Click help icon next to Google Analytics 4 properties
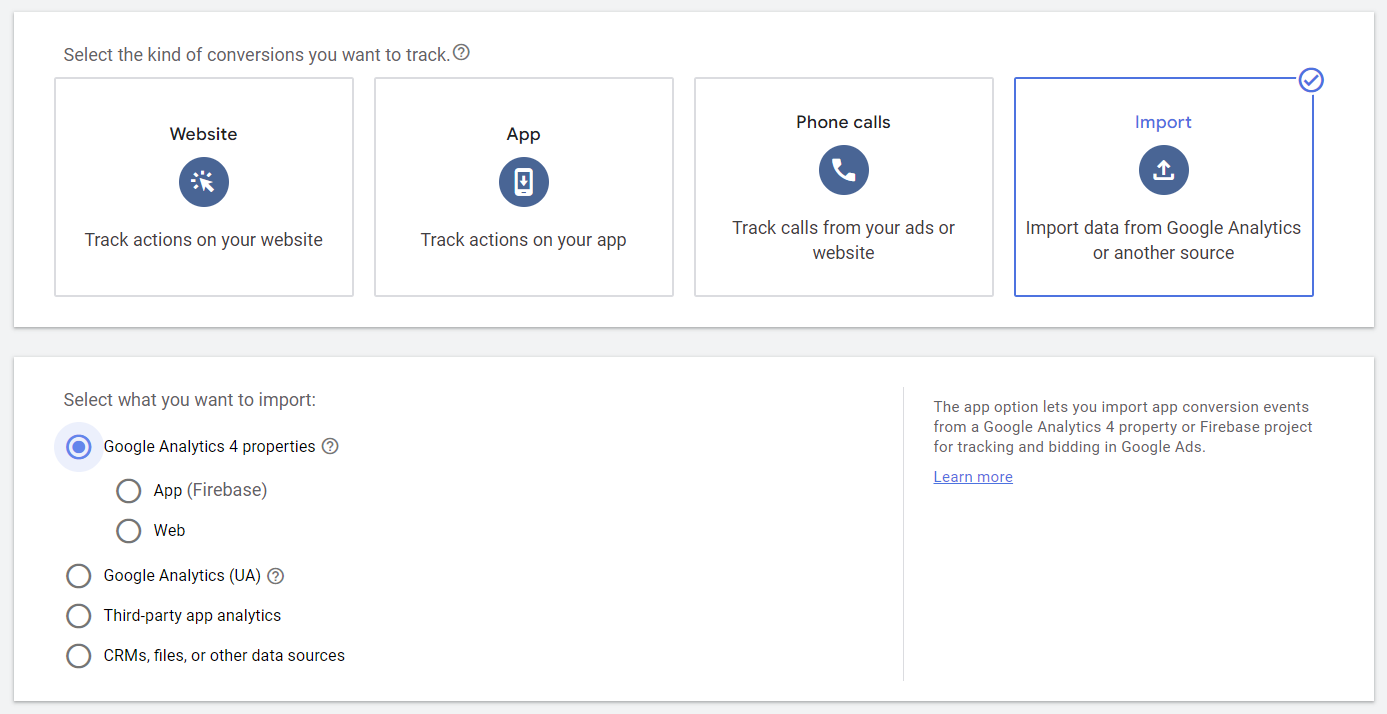The image size is (1387, 714). (x=330, y=447)
